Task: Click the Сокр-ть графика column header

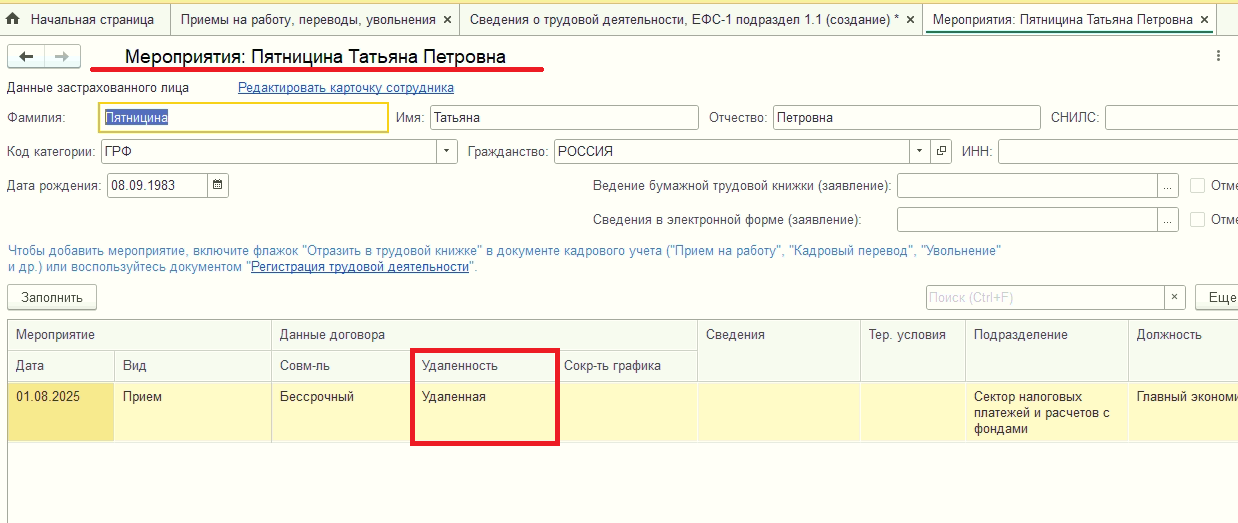Action: (x=627, y=366)
